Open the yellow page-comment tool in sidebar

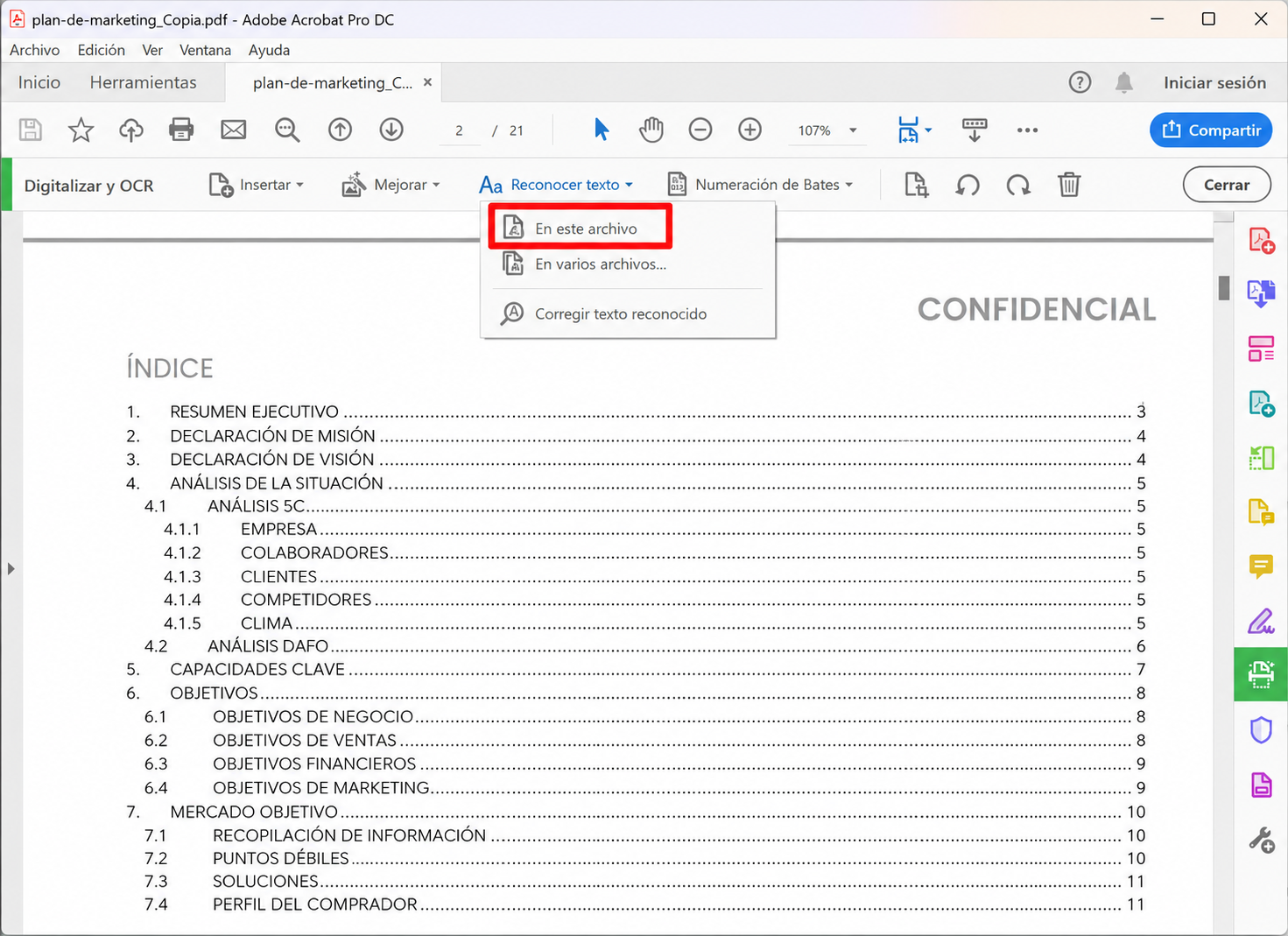(x=1261, y=512)
